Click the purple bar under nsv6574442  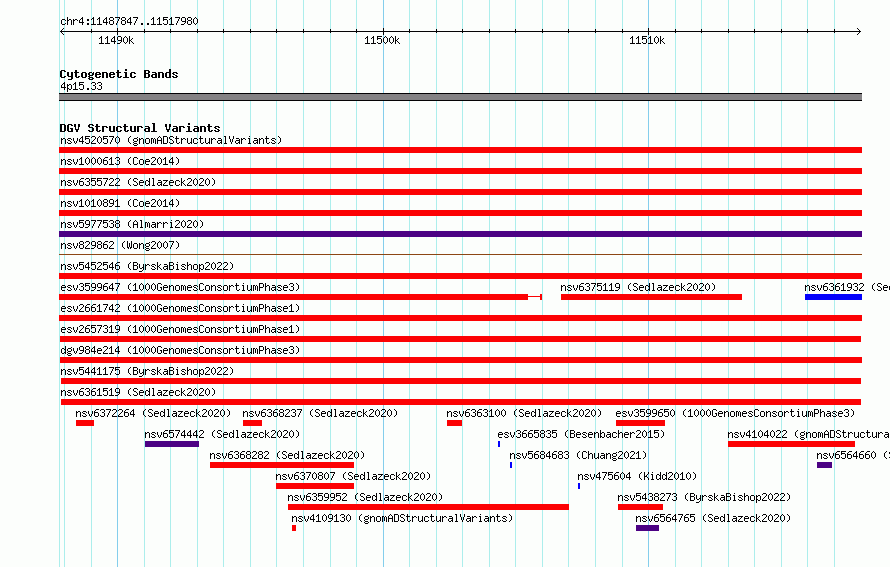click(171, 444)
